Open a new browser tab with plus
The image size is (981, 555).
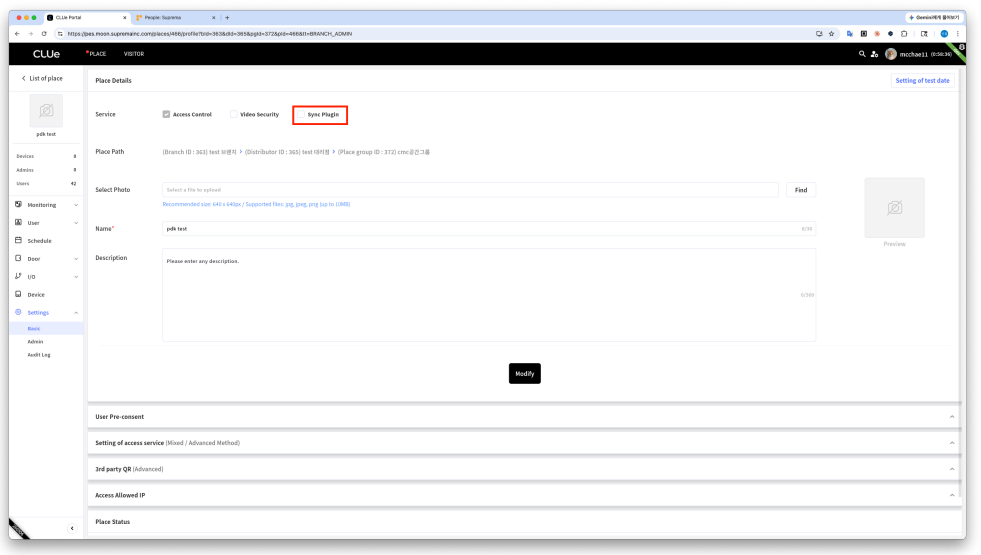point(227,18)
